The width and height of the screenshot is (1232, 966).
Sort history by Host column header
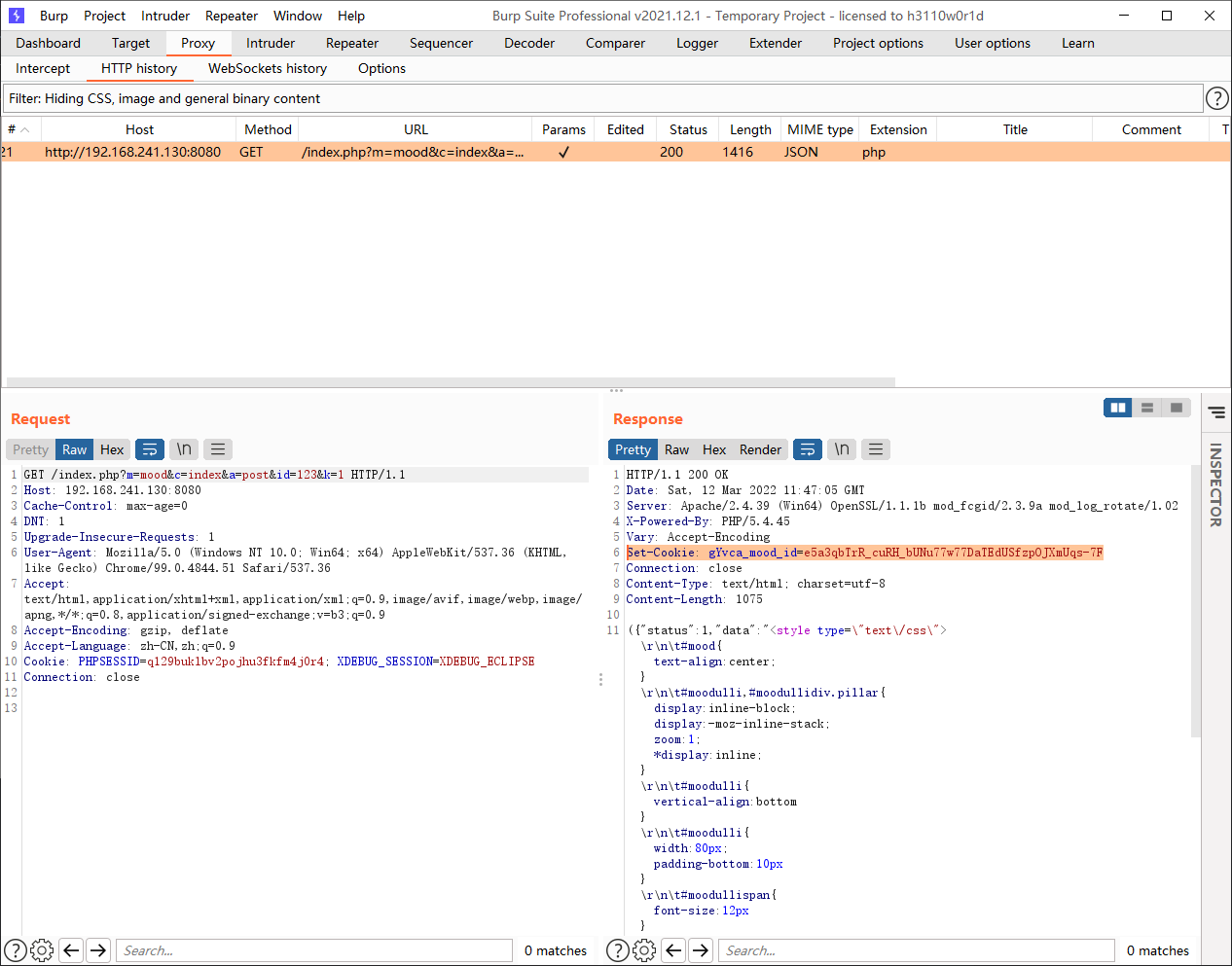(139, 129)
